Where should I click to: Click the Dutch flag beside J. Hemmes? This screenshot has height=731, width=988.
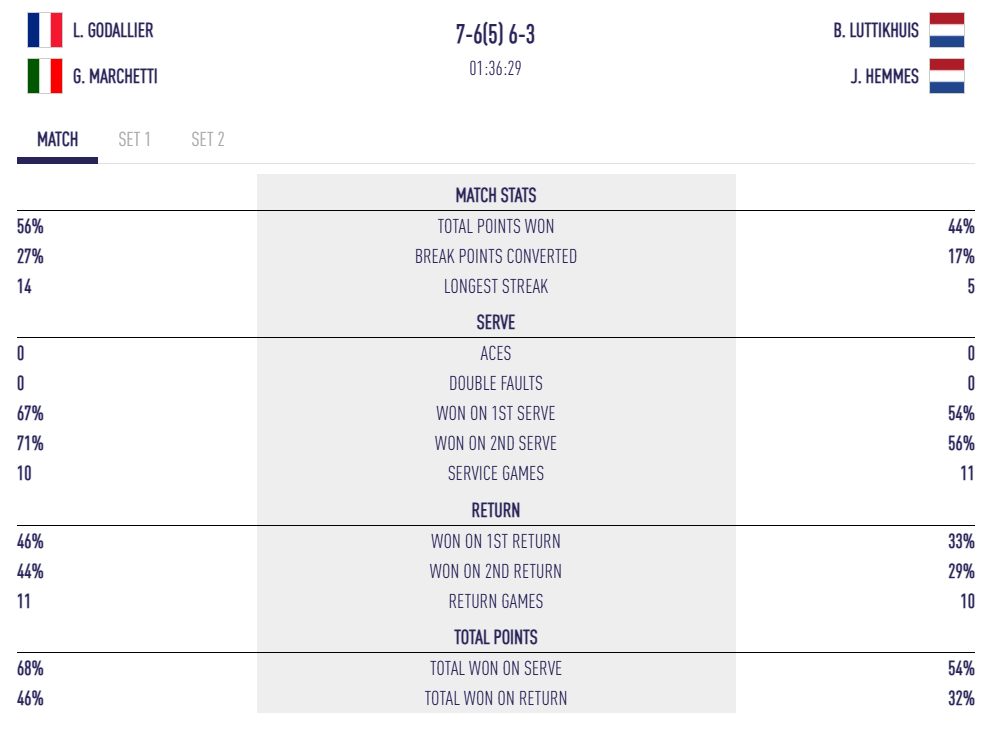(946, 76)
